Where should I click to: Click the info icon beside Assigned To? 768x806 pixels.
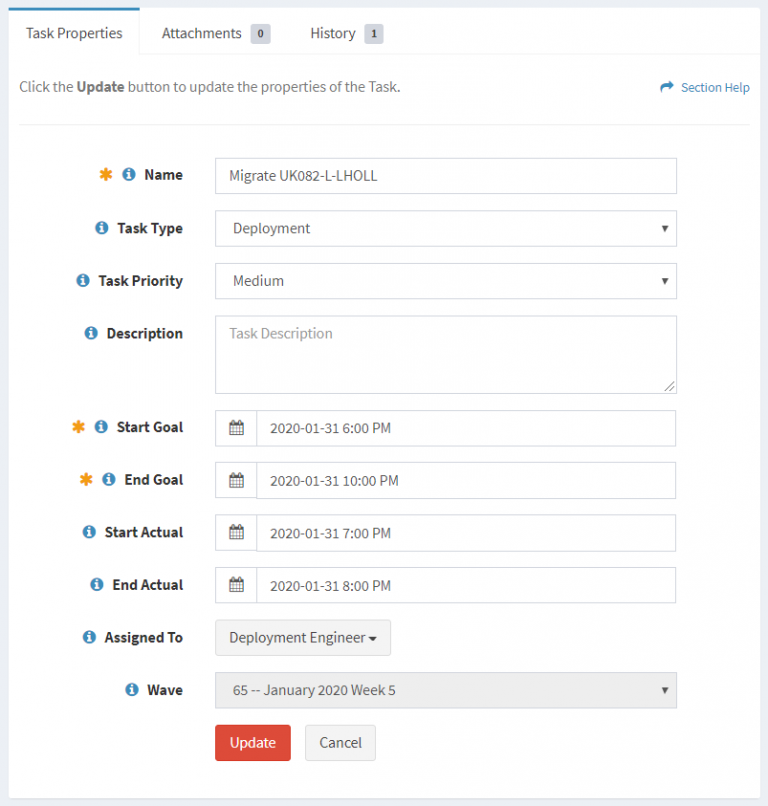pyautogui.click(x=90, y=637)
